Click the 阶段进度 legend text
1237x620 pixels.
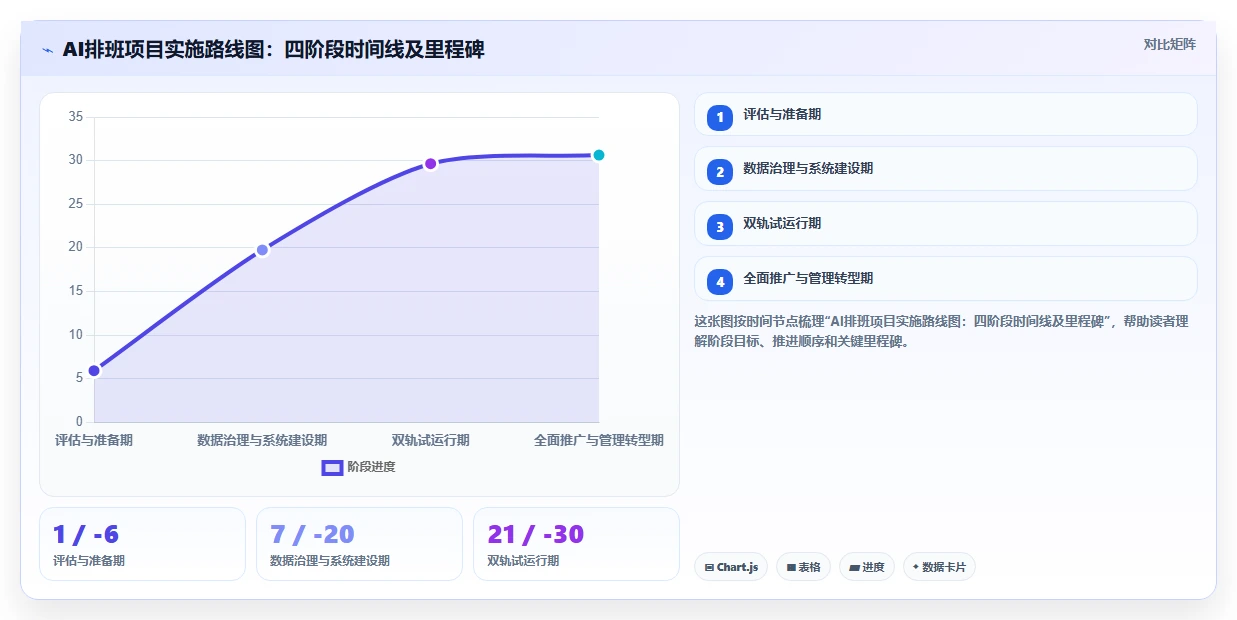pyautogui.click(x=371, y=467)
